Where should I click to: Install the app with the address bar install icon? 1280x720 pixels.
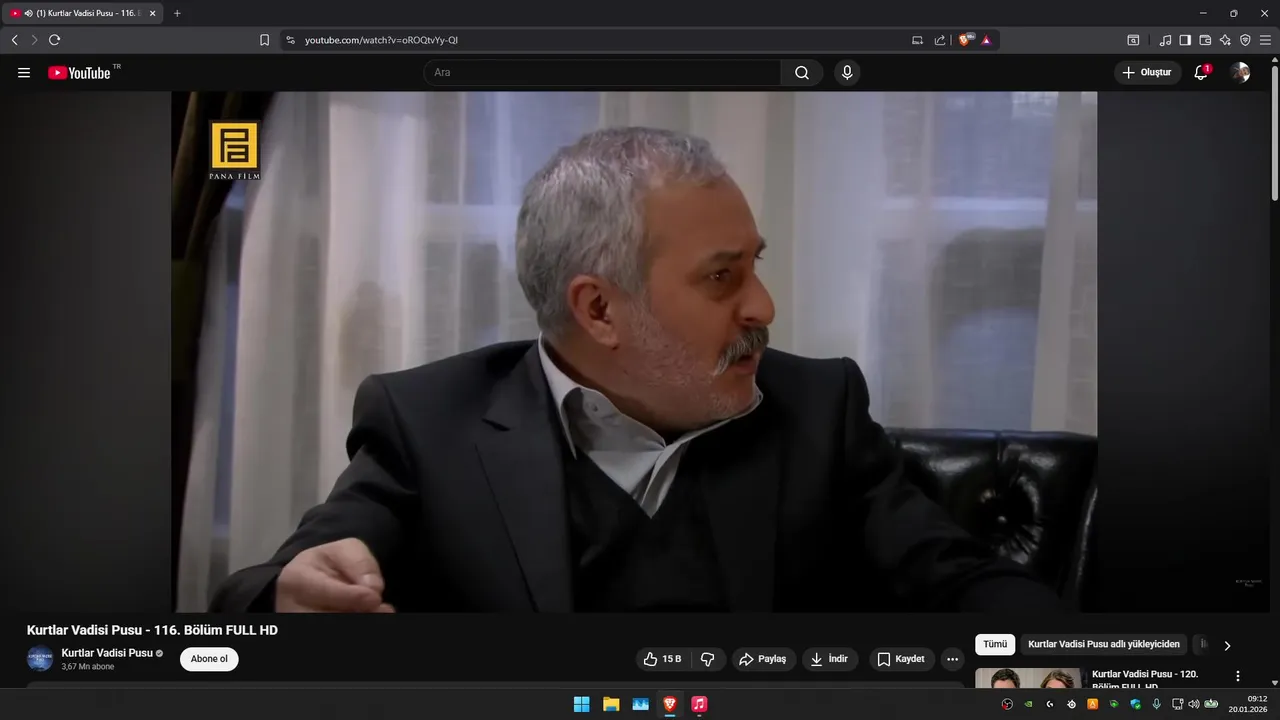click(x=917, y=40)
